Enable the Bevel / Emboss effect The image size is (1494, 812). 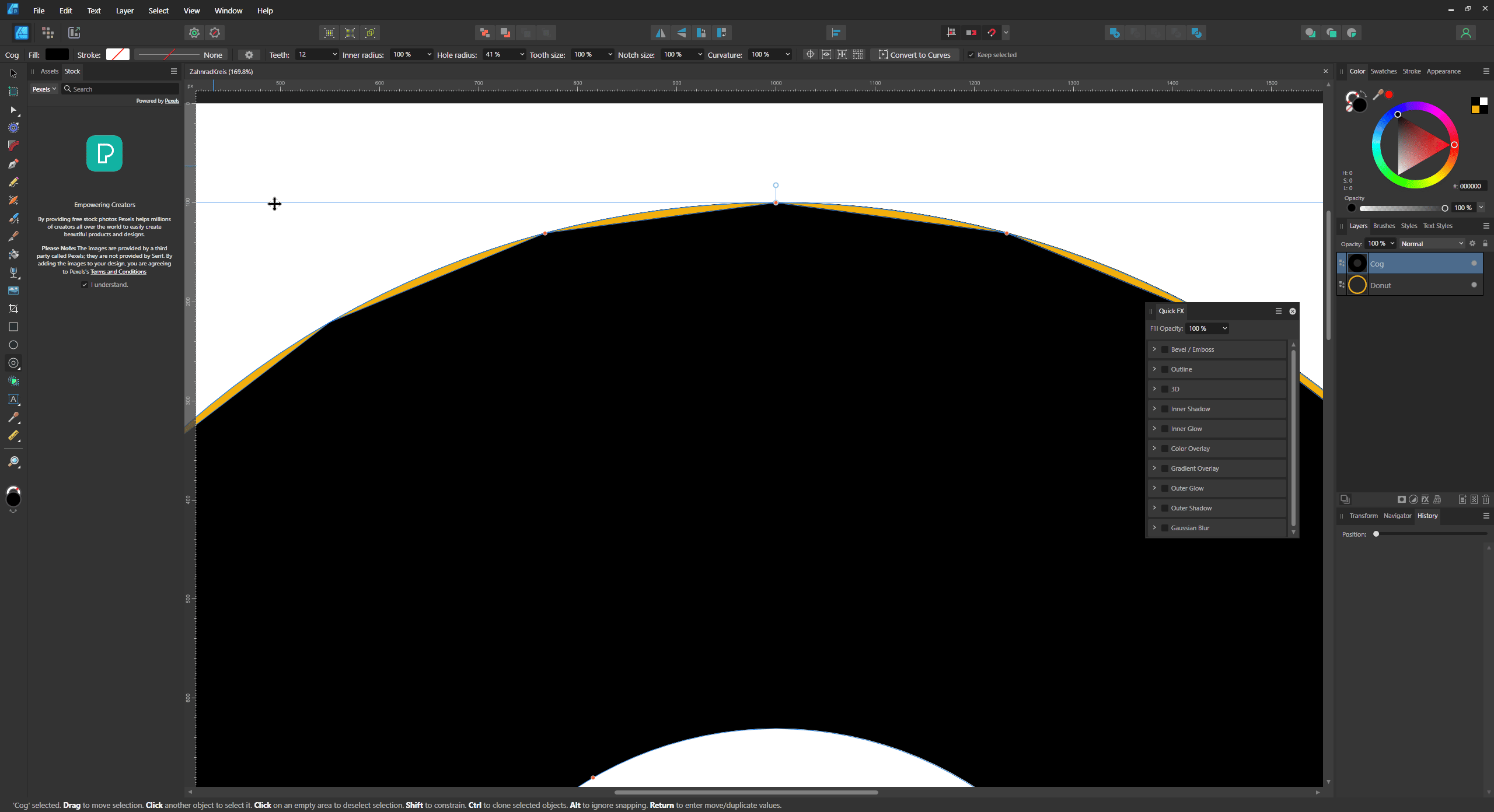click(x=1164, y=349)
